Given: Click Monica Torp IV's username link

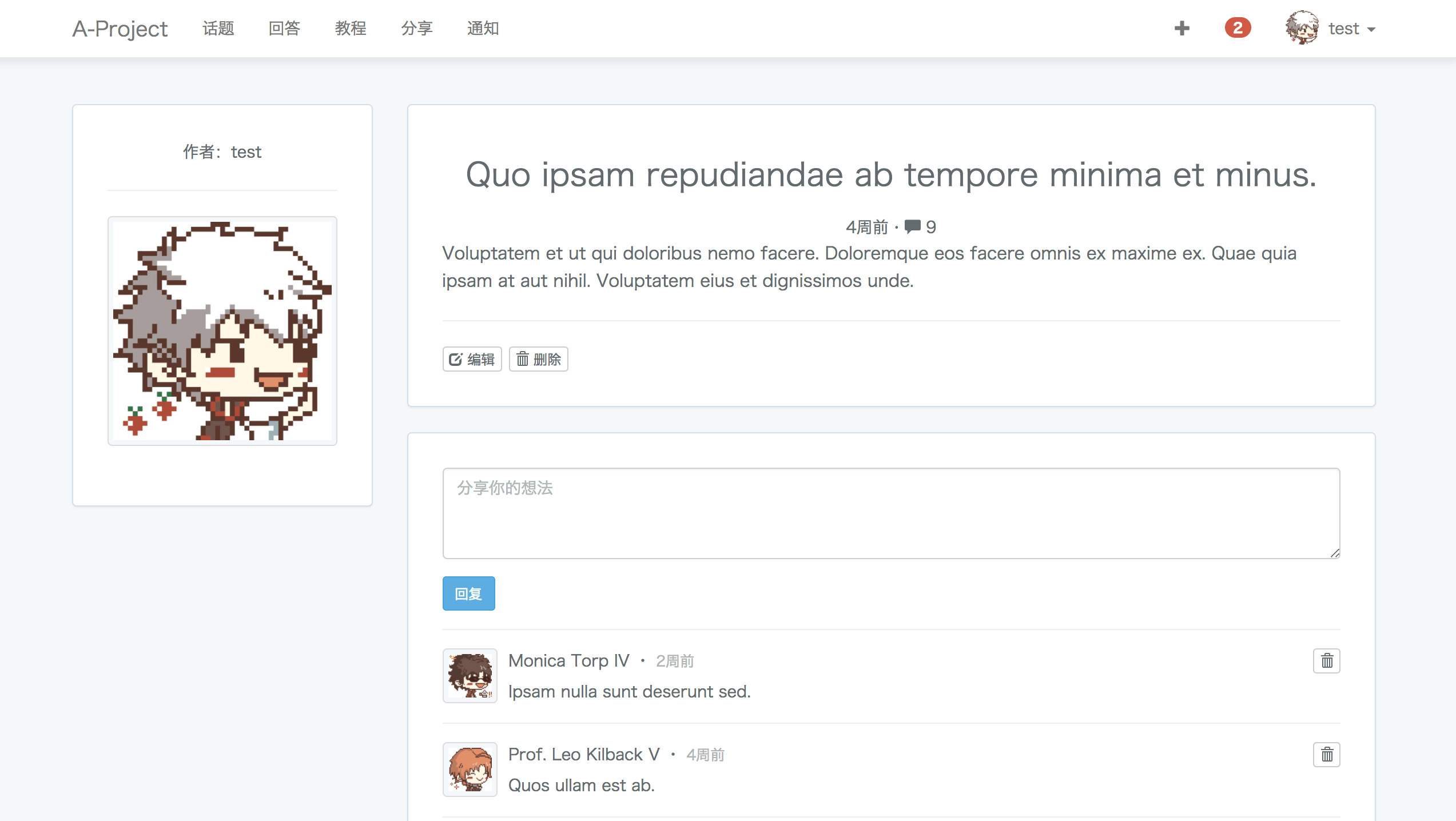Looking at the screenshot, I should click(x=568, y=660).
